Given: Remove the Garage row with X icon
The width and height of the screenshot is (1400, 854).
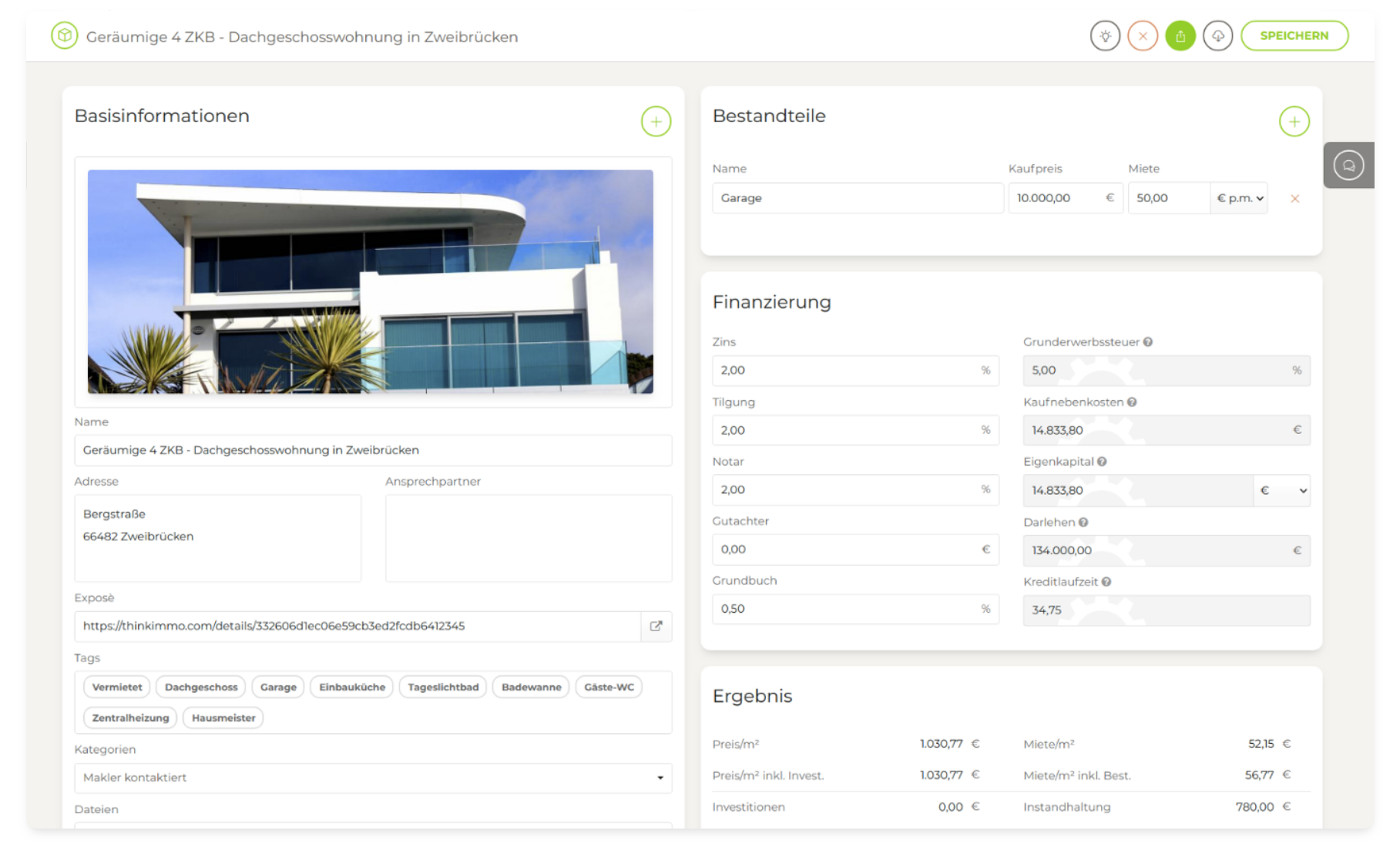Looking at the screenshot, I should 1295,199.
